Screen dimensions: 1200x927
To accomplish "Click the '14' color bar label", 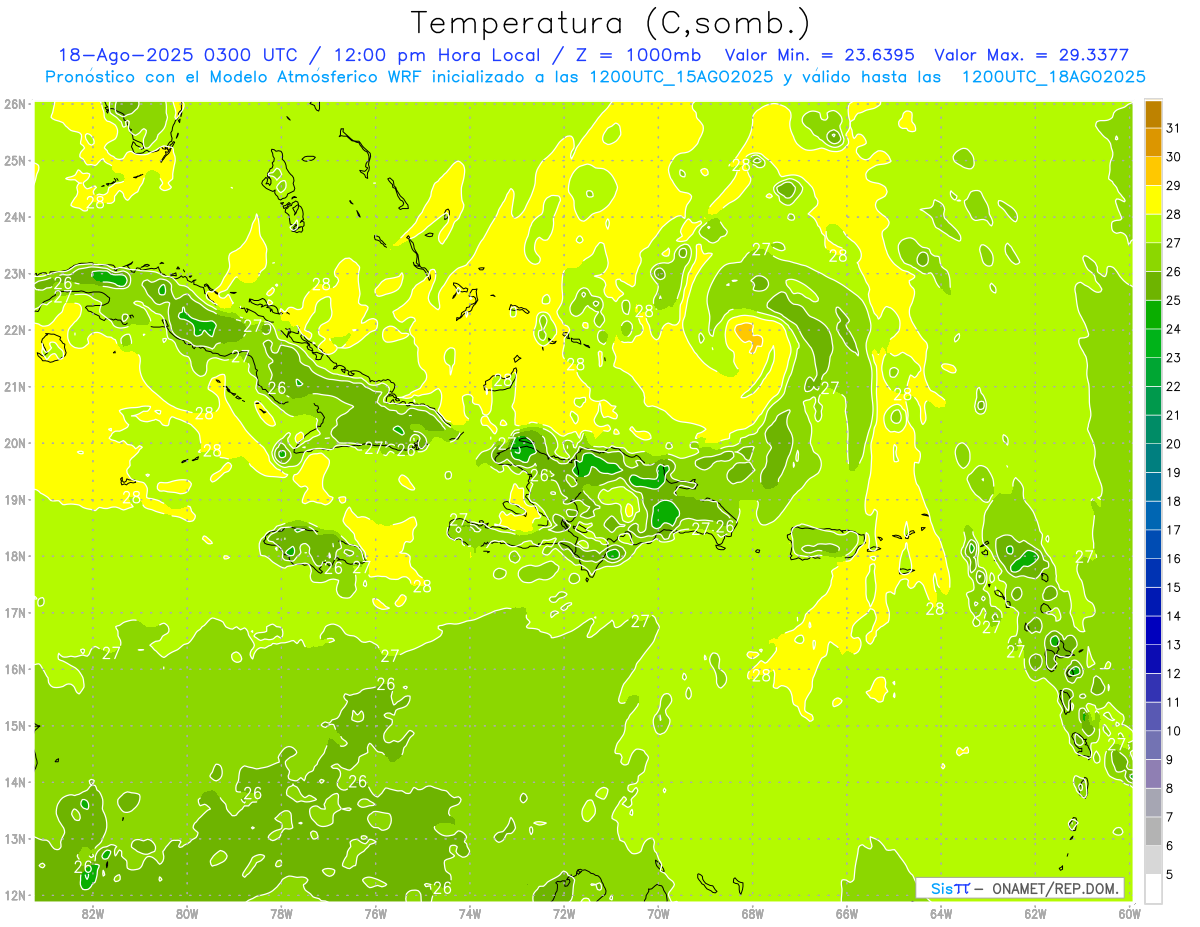I will 1174,616.
